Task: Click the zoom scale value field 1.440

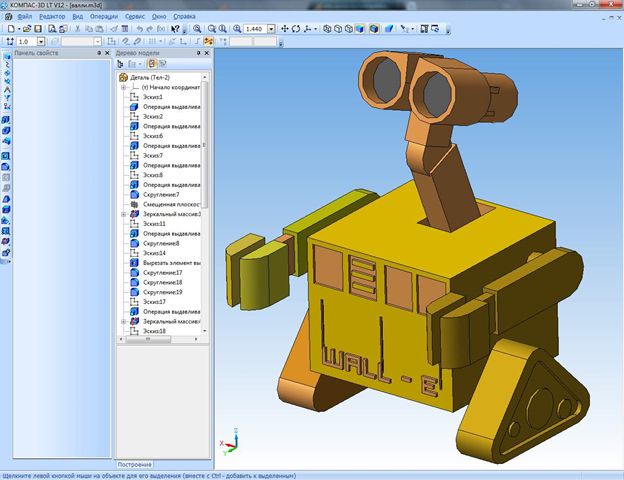Action: click(x=255, y=29)
